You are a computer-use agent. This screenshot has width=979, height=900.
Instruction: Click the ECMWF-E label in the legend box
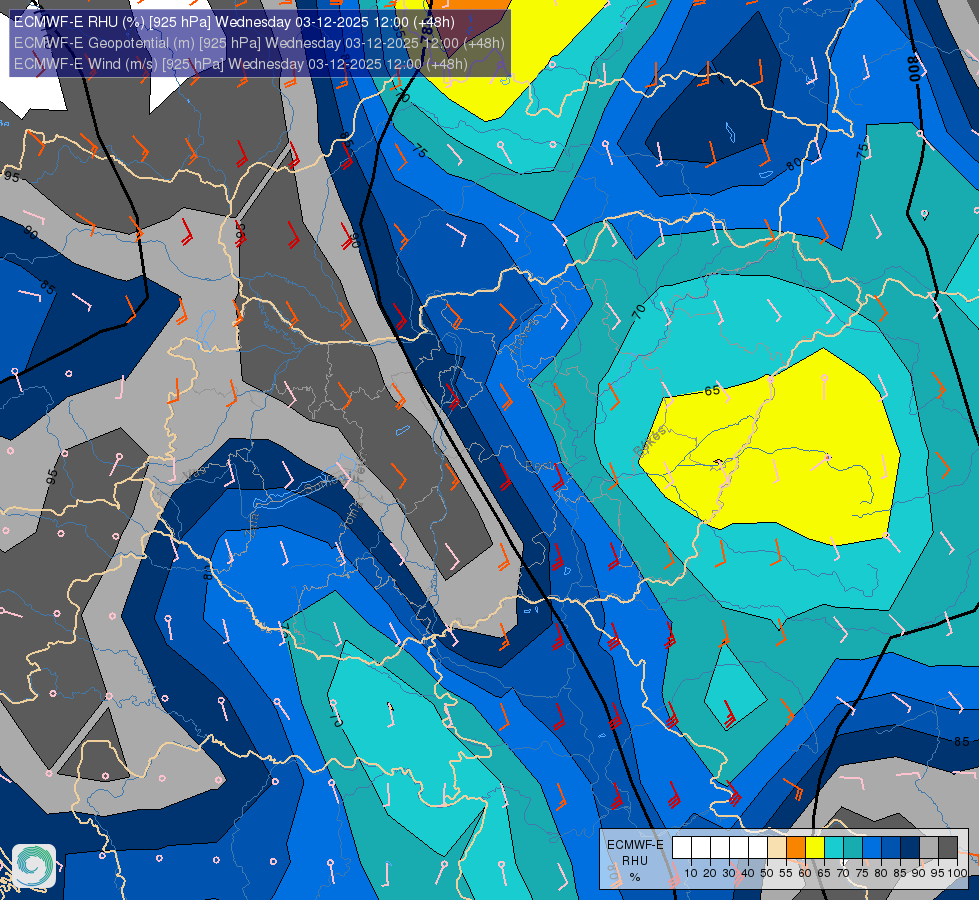(635, 844)
